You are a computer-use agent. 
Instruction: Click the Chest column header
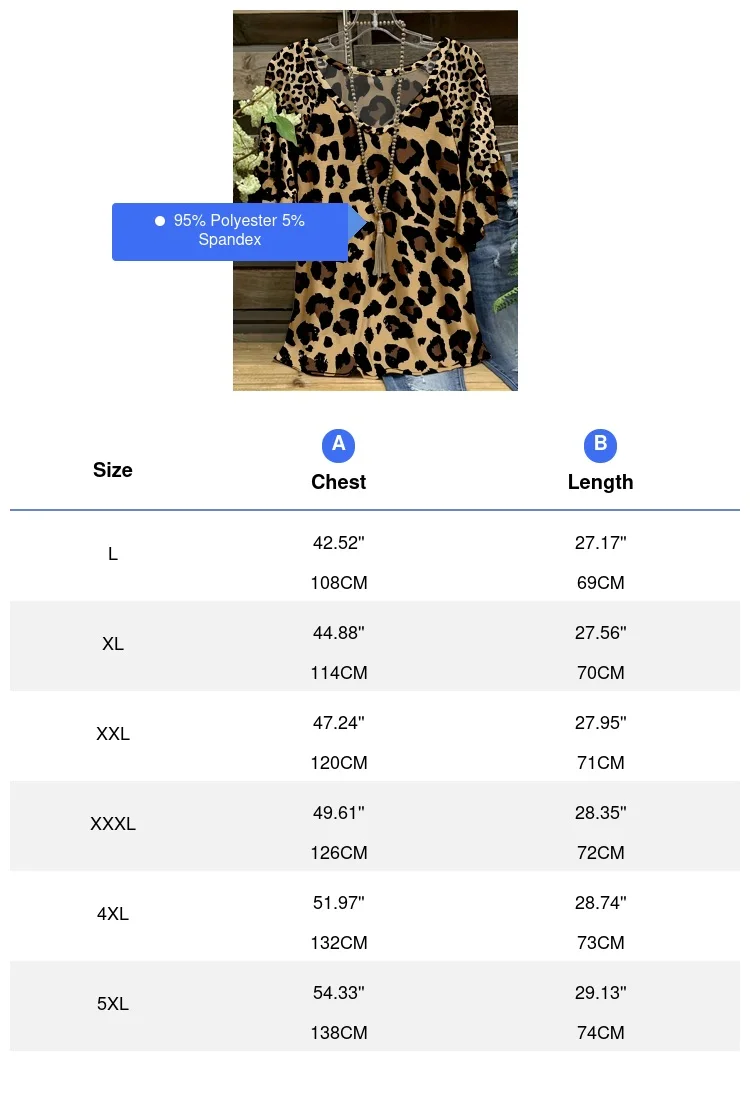click(x=338, y=482)
